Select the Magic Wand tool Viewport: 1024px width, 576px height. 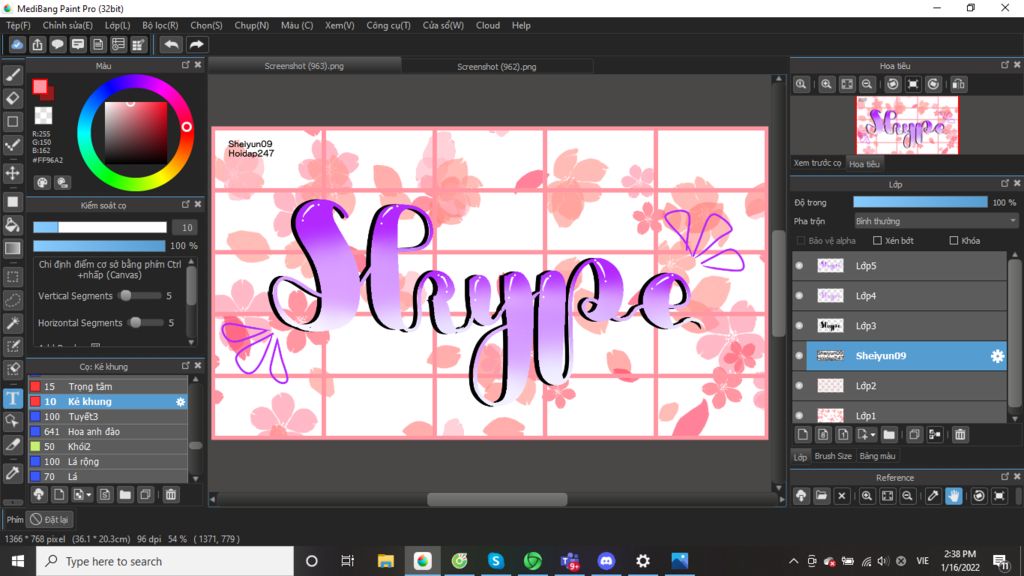12,323
